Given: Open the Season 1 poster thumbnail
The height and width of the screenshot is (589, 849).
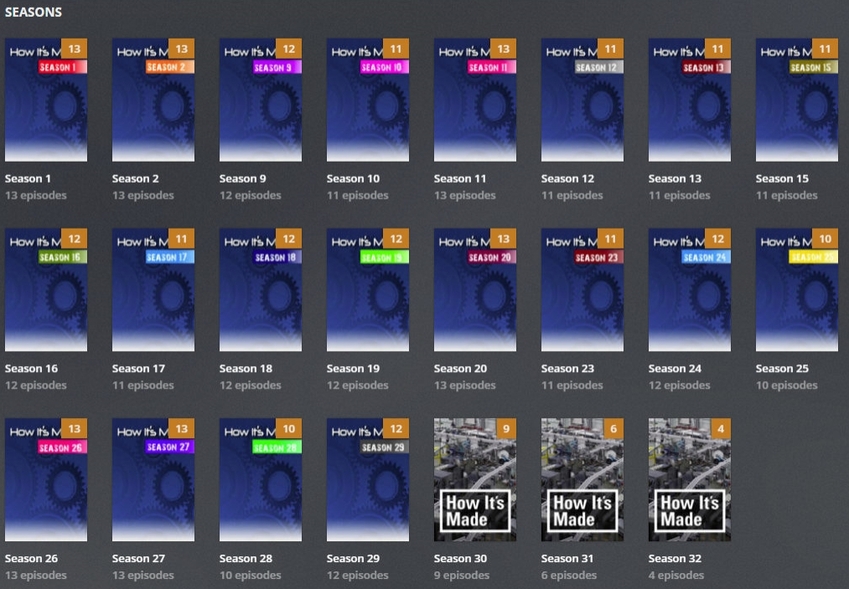Looking at the screenshot, I should pyautogui.click(x=46, y=100).
